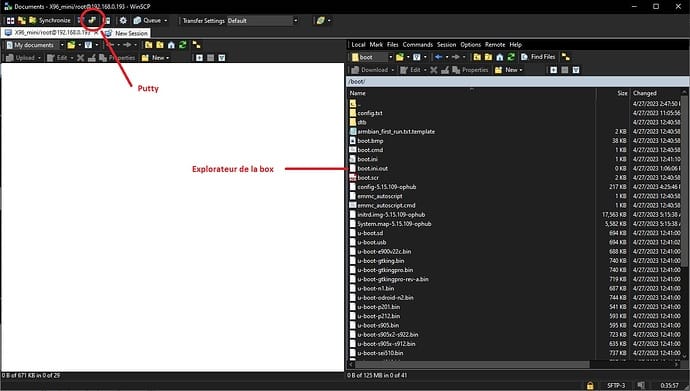This screenshot has width=690, height=391.
Task: Open the Preferences gear icon
Action: 123,20
